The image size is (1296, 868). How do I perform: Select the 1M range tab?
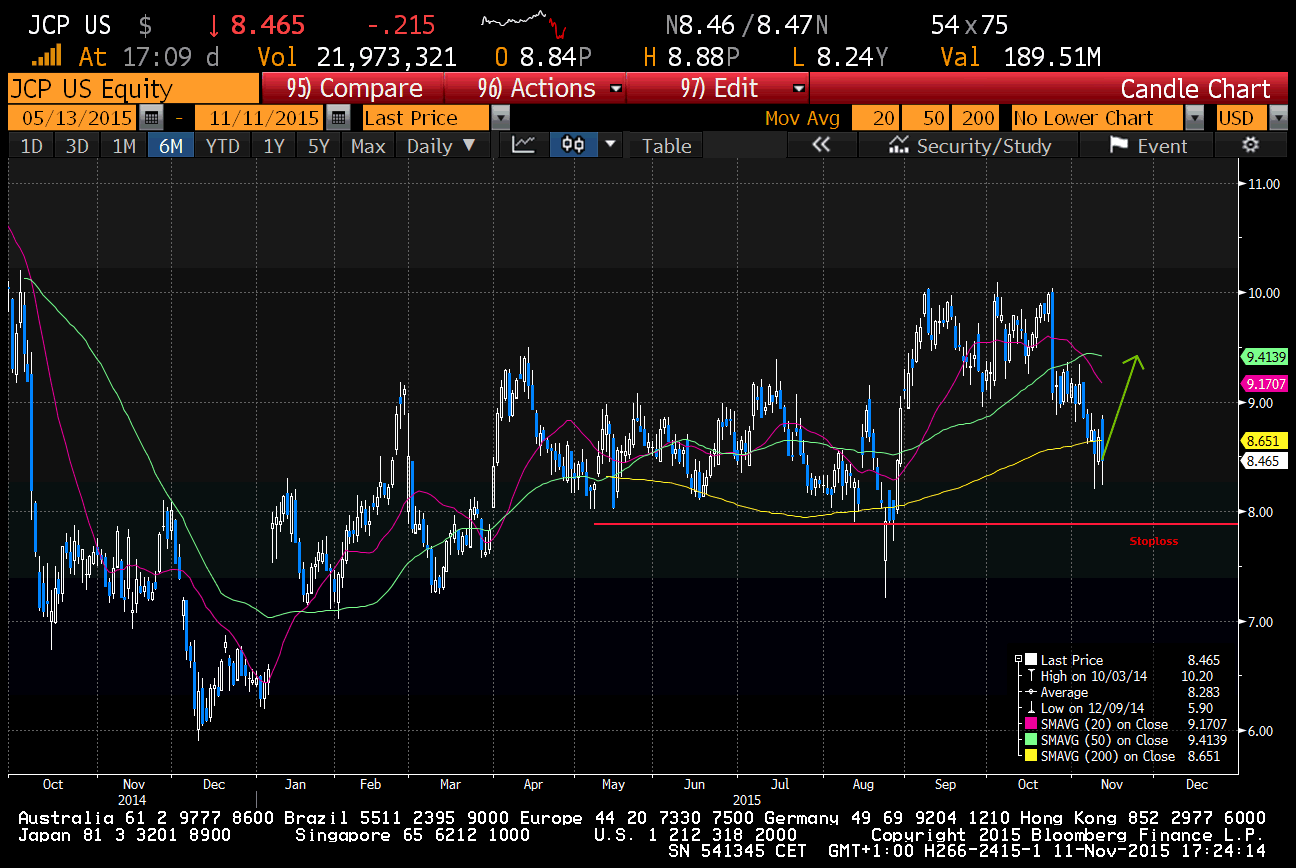coord(124,146)
